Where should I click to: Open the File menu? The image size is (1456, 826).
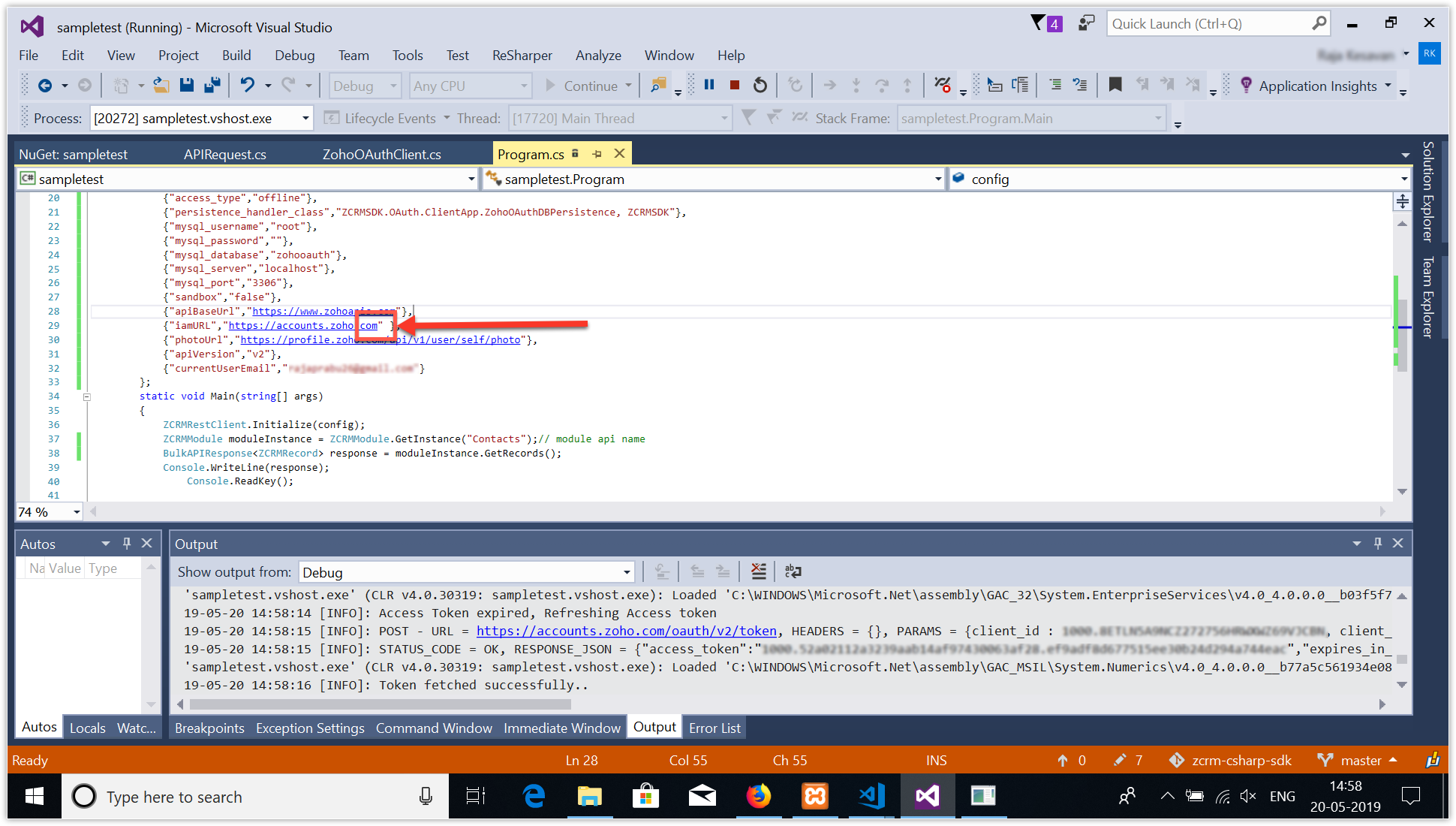click(x=29, y=55)
